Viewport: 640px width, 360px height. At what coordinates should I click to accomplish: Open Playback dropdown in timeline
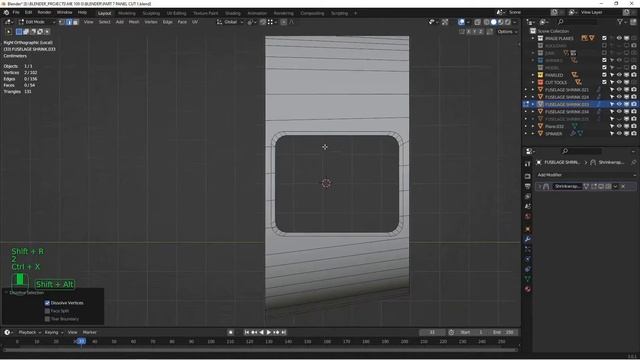point(29,332)
